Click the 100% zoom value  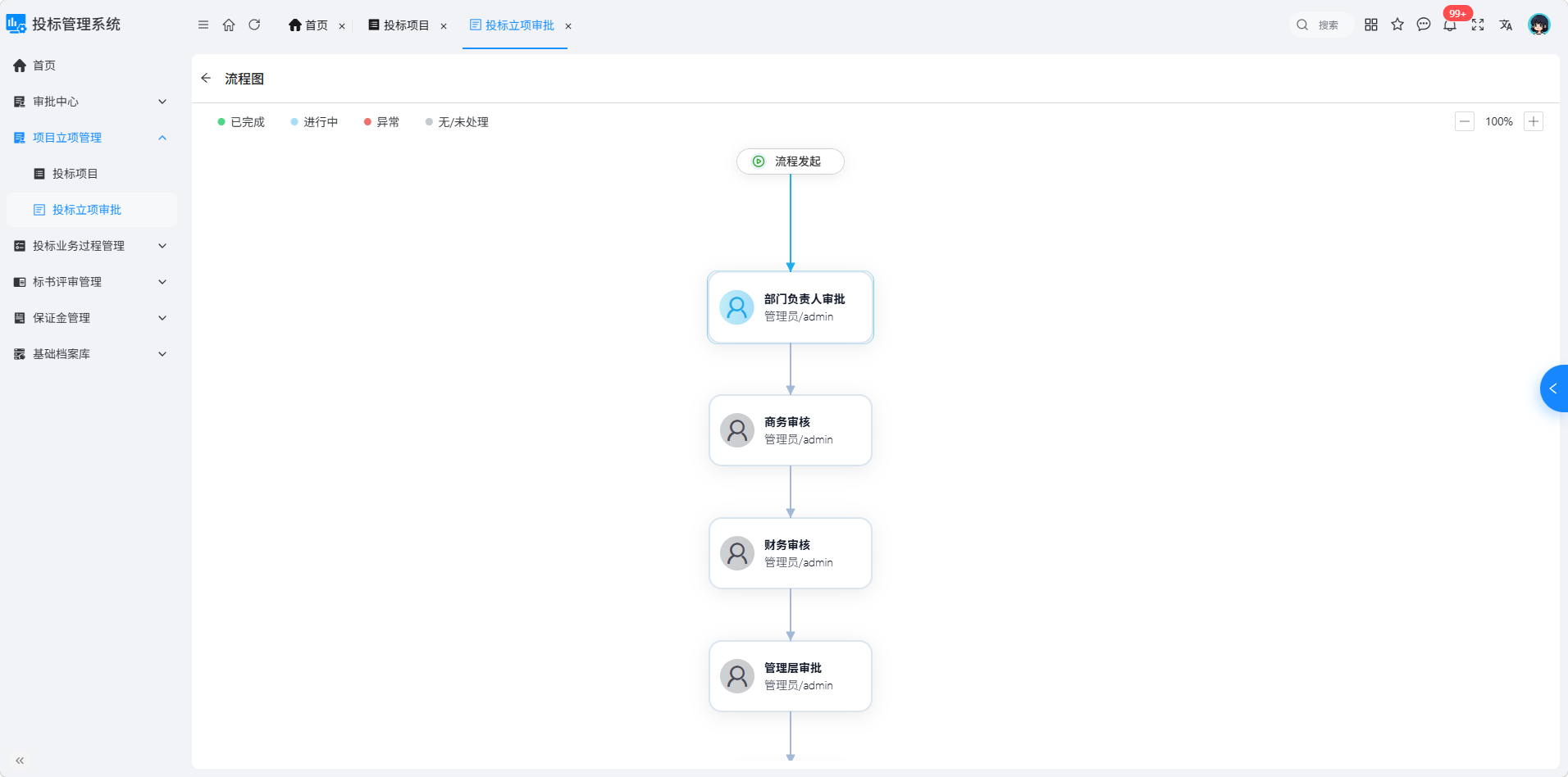1499,121
